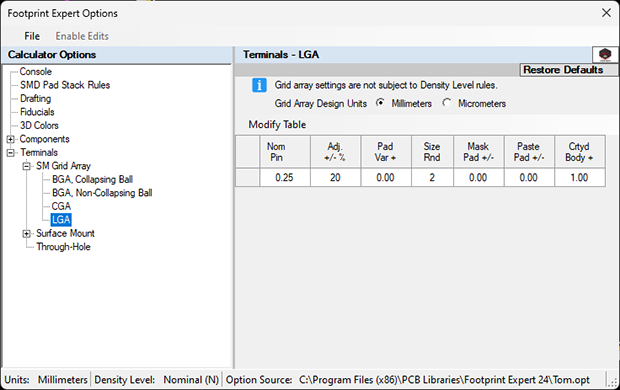620x390 pixels.
Task: Select BGA, Collapsing Ball item
Action: point(93,180)
